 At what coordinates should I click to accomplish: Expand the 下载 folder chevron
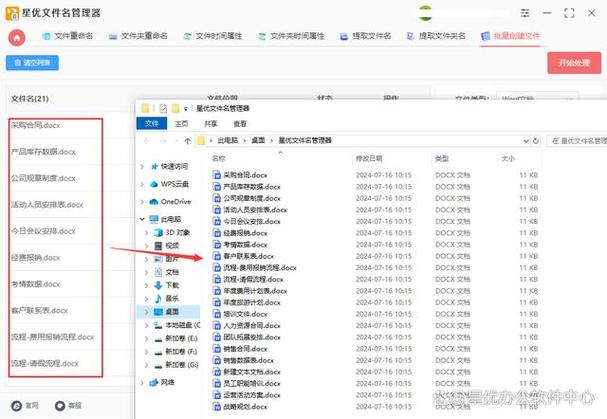(147, 286)
